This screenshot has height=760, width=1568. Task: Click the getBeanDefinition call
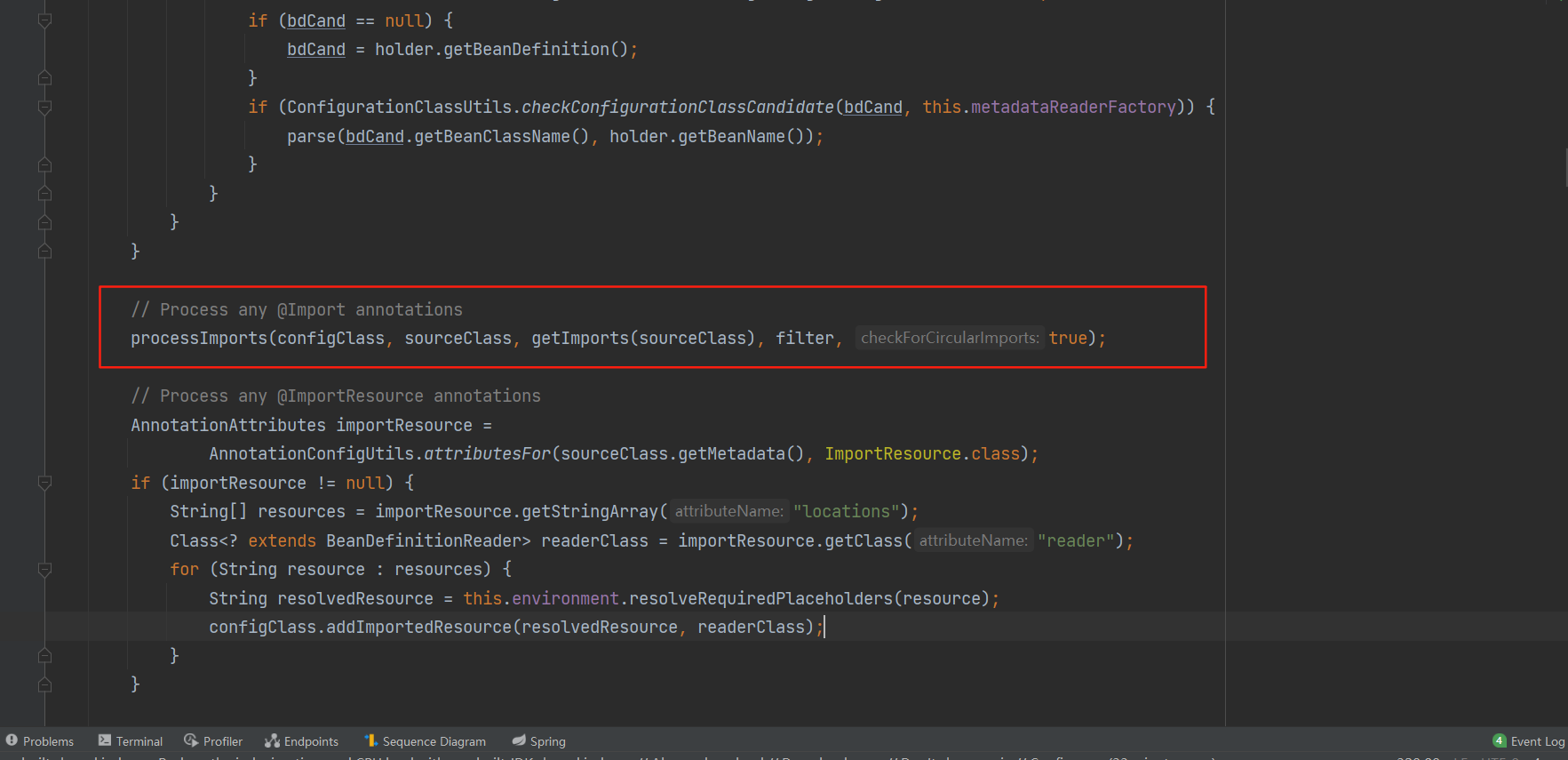(526, 49)
